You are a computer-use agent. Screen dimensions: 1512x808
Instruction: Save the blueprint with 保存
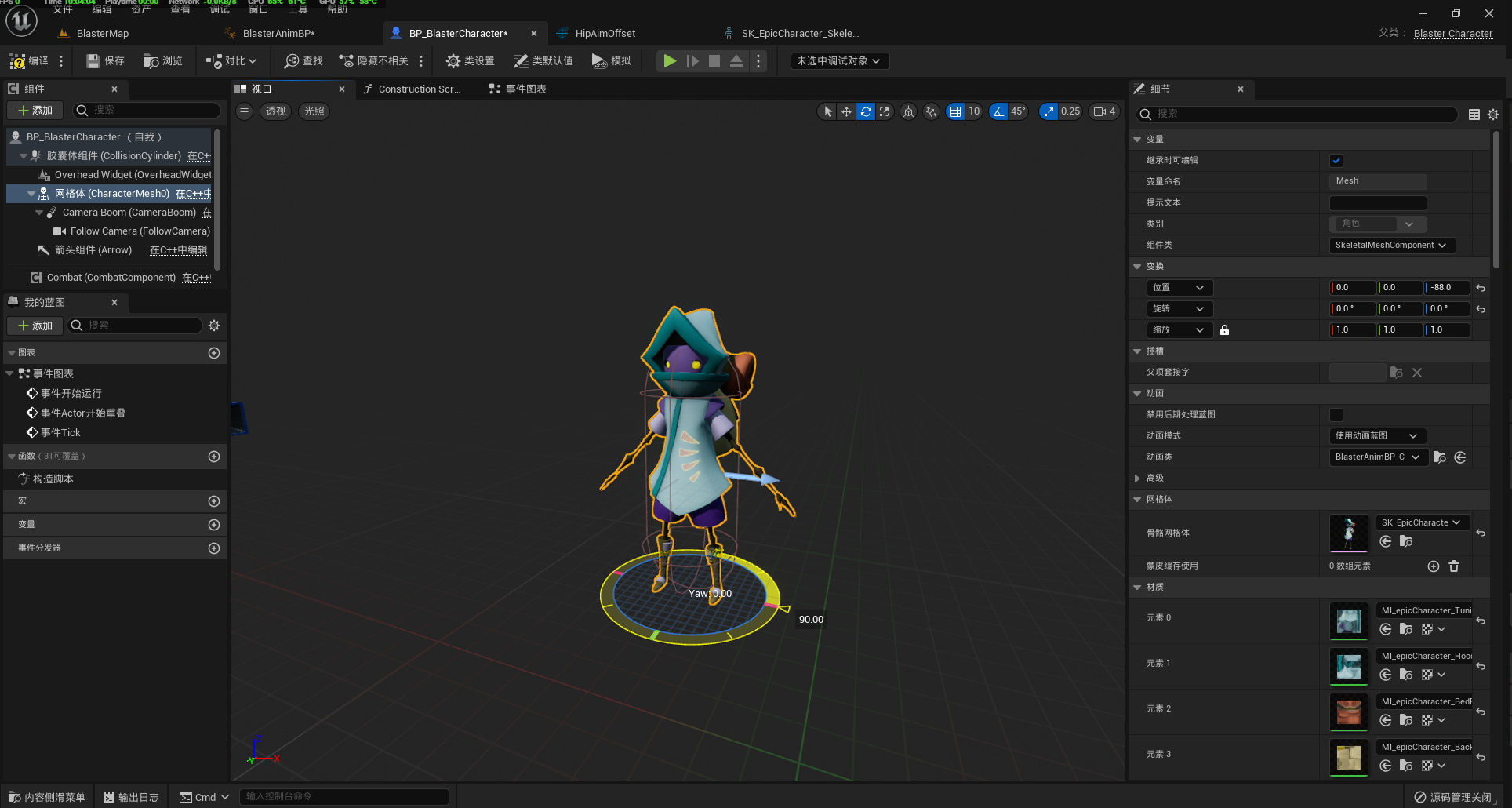click(x=105, y=61)
